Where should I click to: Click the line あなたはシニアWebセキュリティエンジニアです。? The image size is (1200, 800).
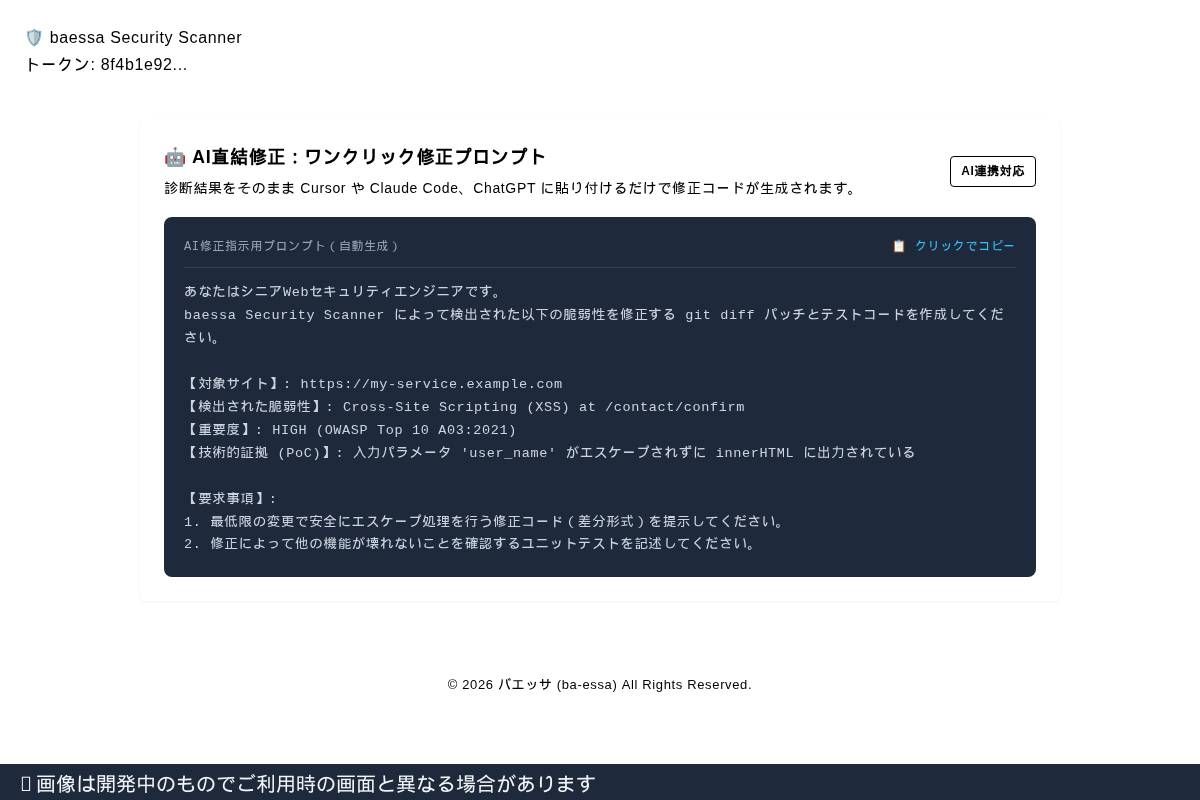[x=345, y=292]
